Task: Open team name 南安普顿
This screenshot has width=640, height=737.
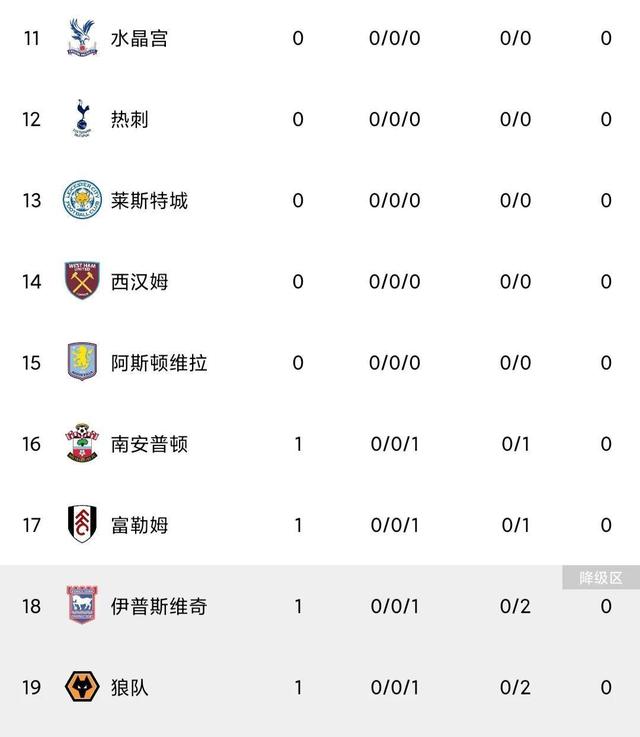Action: click(149, 443)
